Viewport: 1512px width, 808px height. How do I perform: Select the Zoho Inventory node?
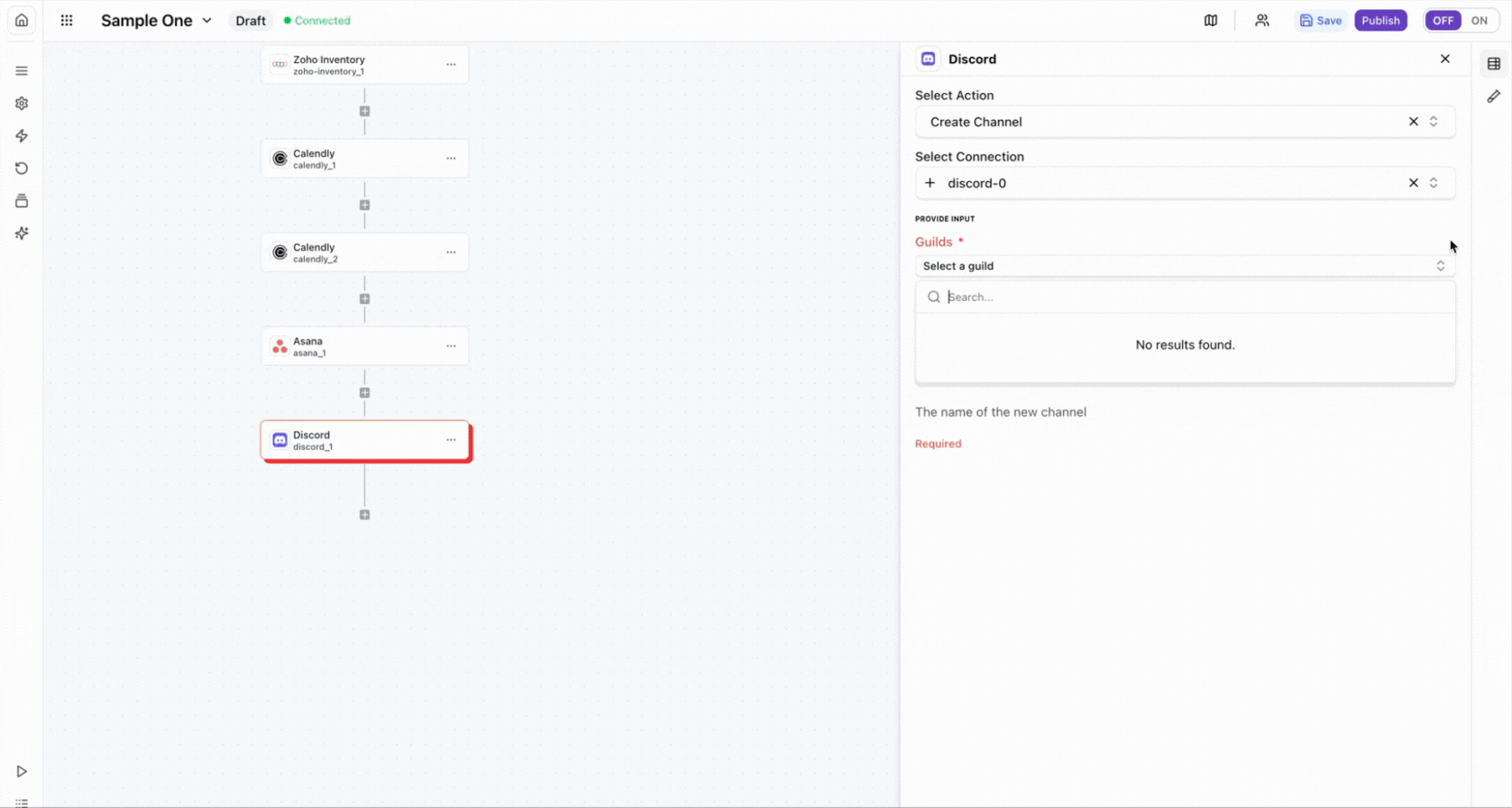point(364,65)
